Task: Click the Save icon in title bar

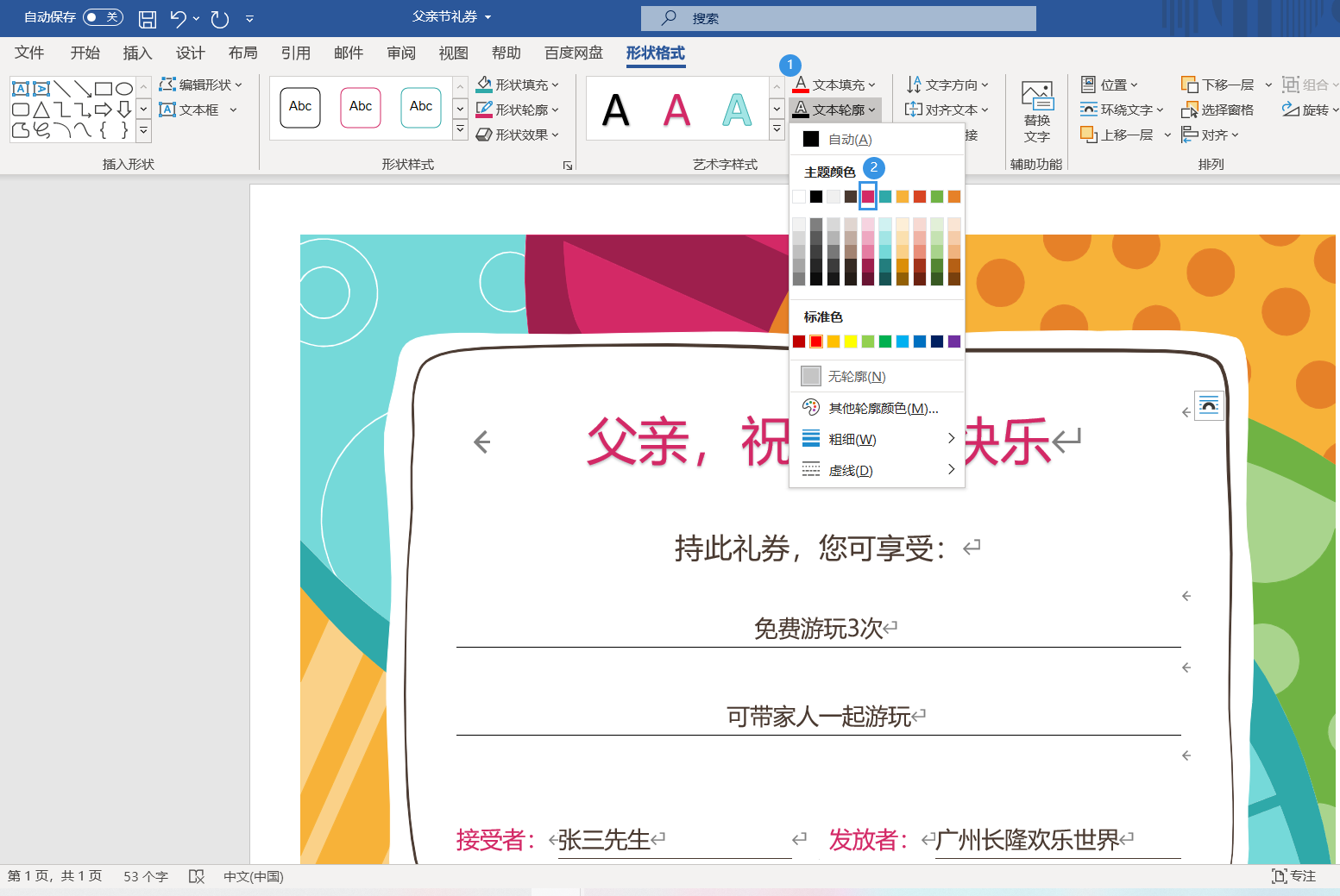Action: [x=148, y=18]
